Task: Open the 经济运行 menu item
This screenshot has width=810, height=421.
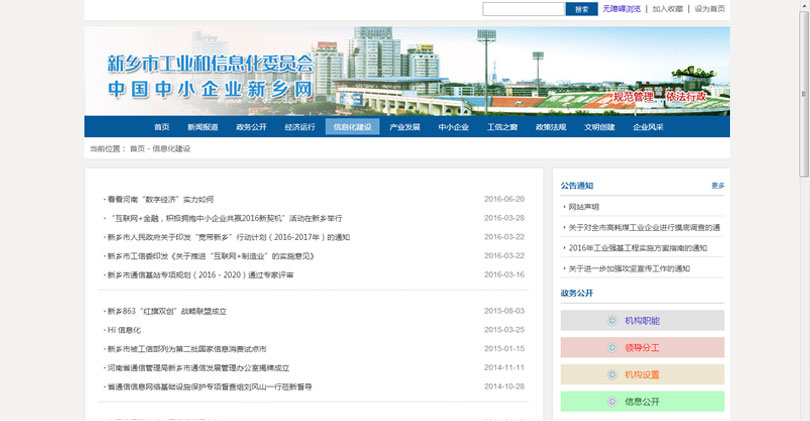Action: pos(300,127)
